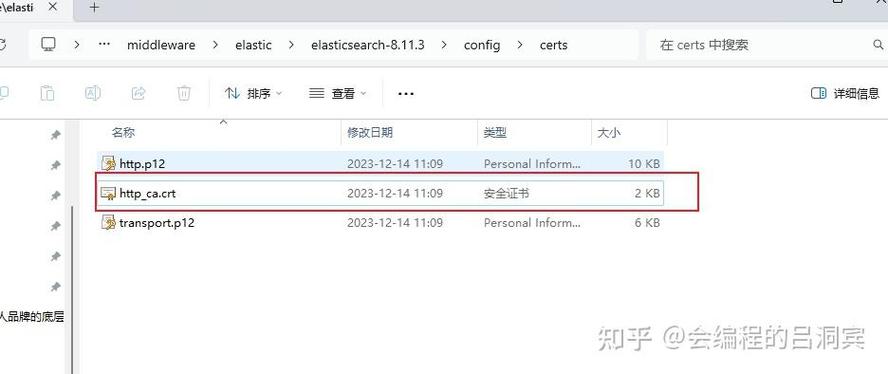
Task: Go to elasticsearch-8.11.3 in breadcrumb
Action: (368, 45)
